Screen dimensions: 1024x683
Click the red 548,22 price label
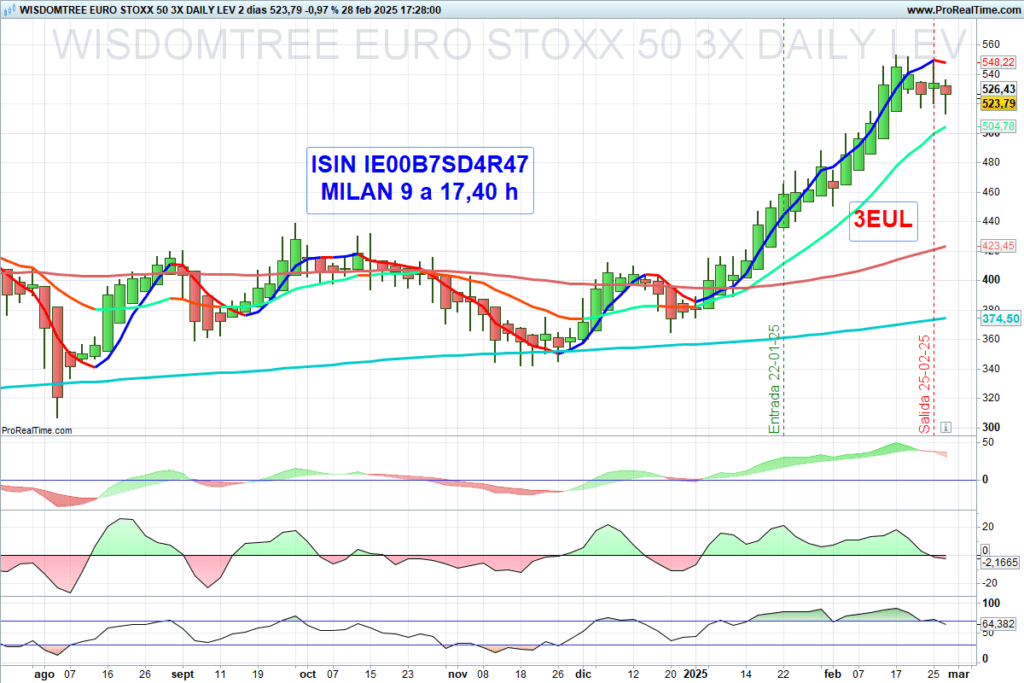point(998,62)
